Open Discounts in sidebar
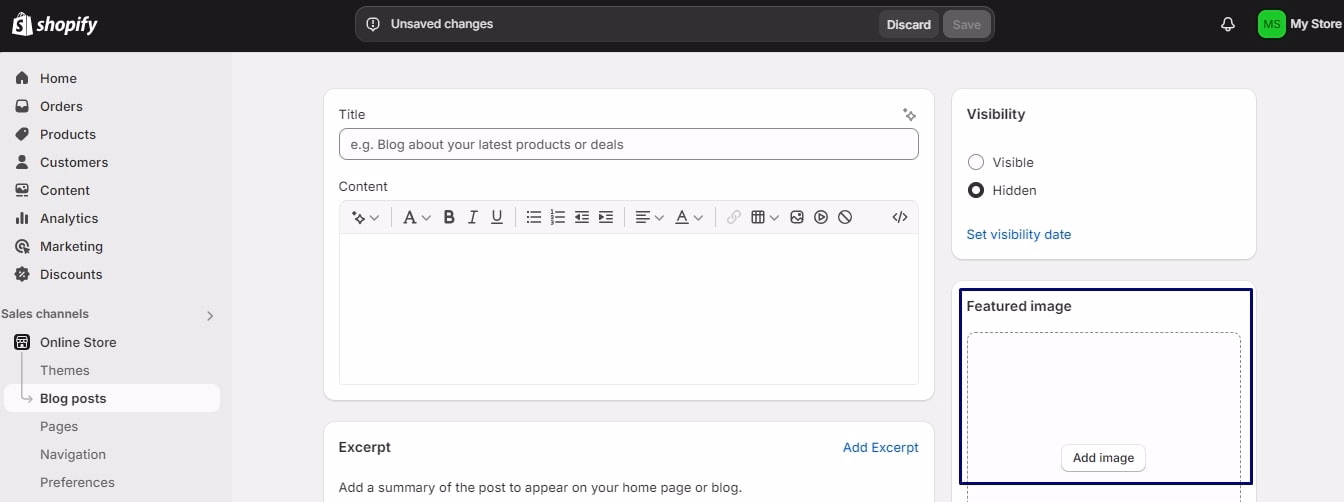The width and height of the screenshot is (1344, 502). 71,274
